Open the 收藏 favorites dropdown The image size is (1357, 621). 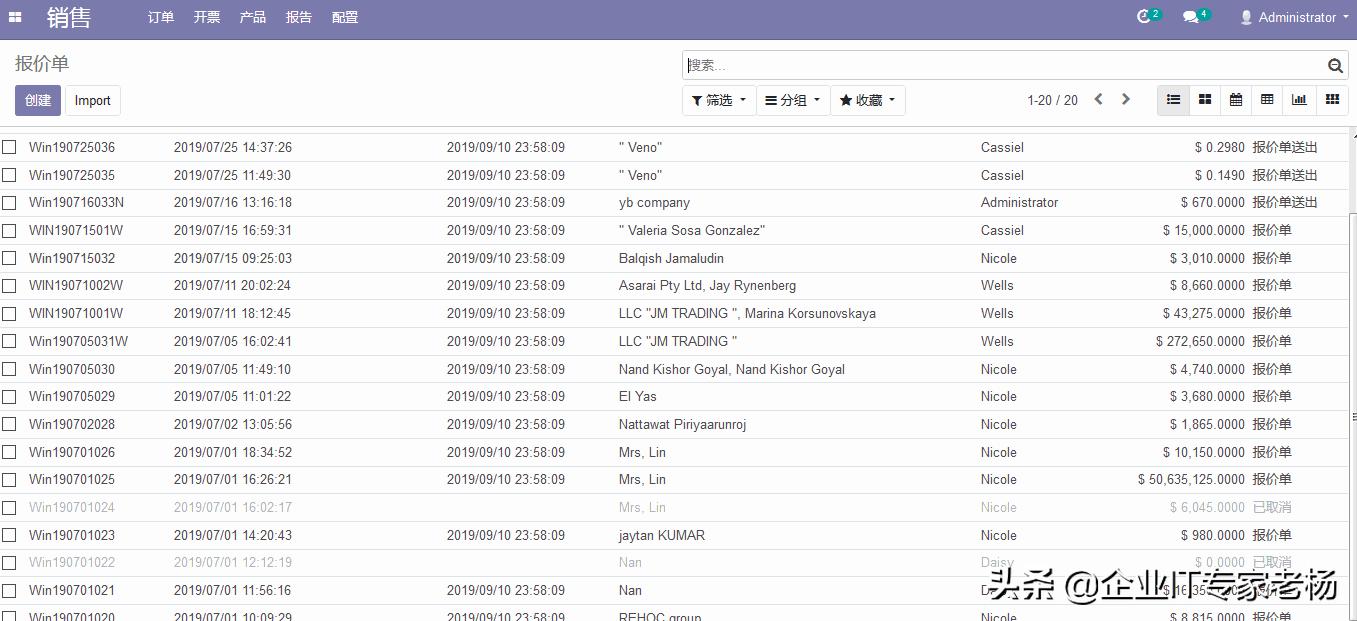867,100
